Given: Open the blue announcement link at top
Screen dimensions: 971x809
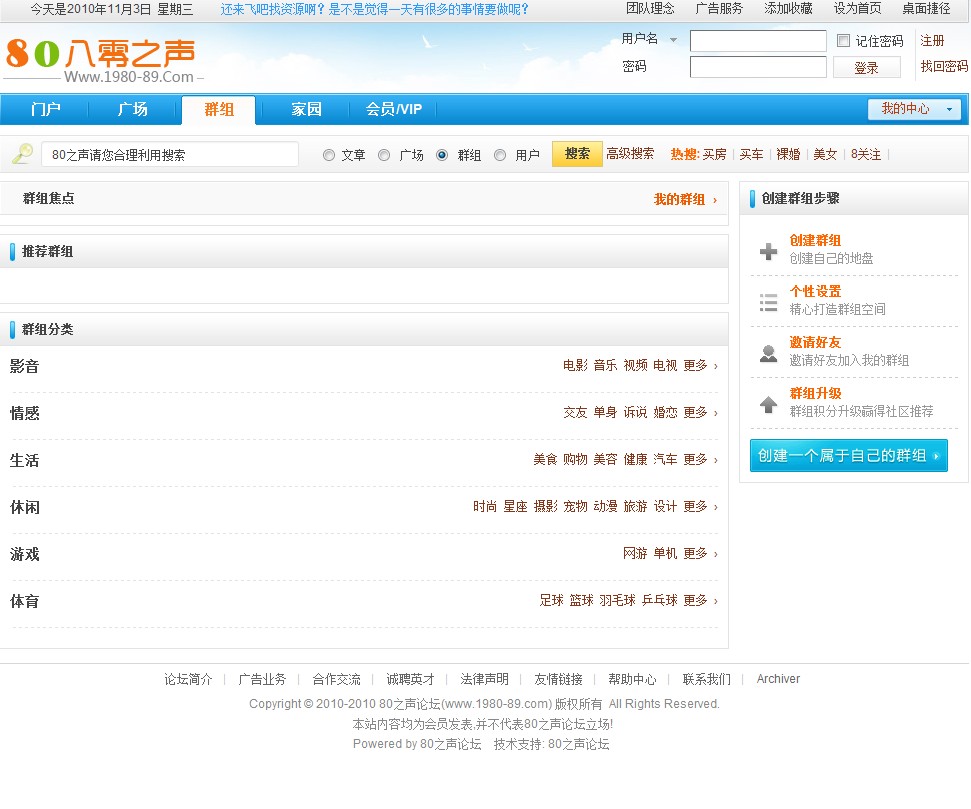Looking at the screenshot, I should 375,9.
